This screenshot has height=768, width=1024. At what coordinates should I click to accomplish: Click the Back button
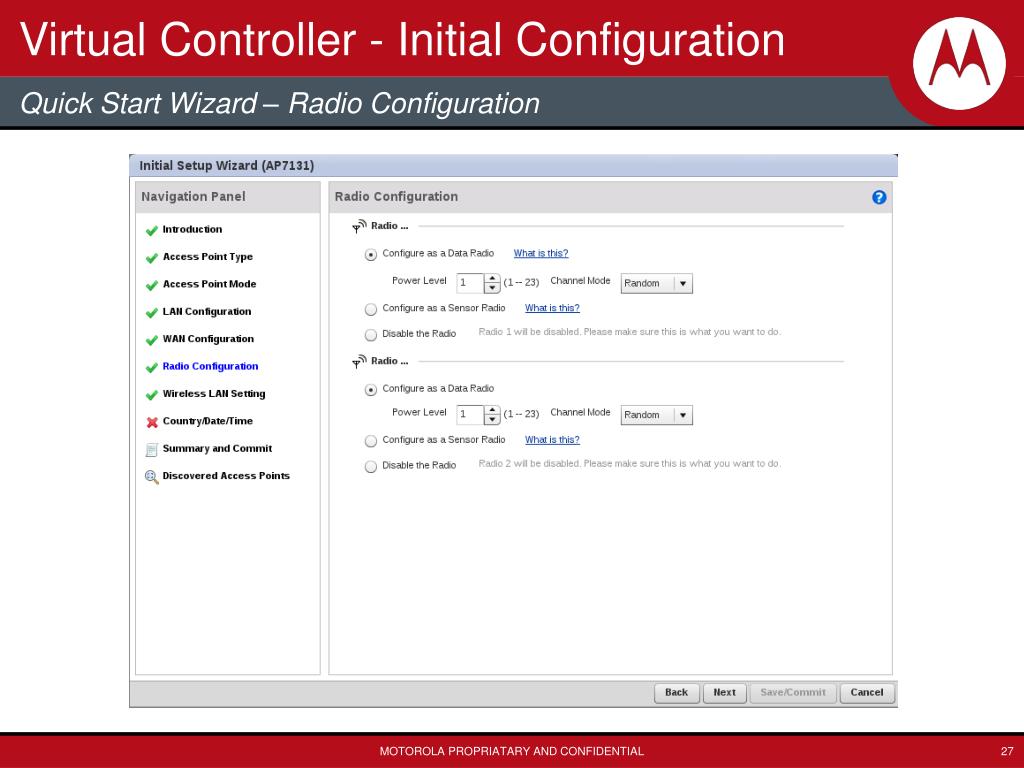pos(677,693)
